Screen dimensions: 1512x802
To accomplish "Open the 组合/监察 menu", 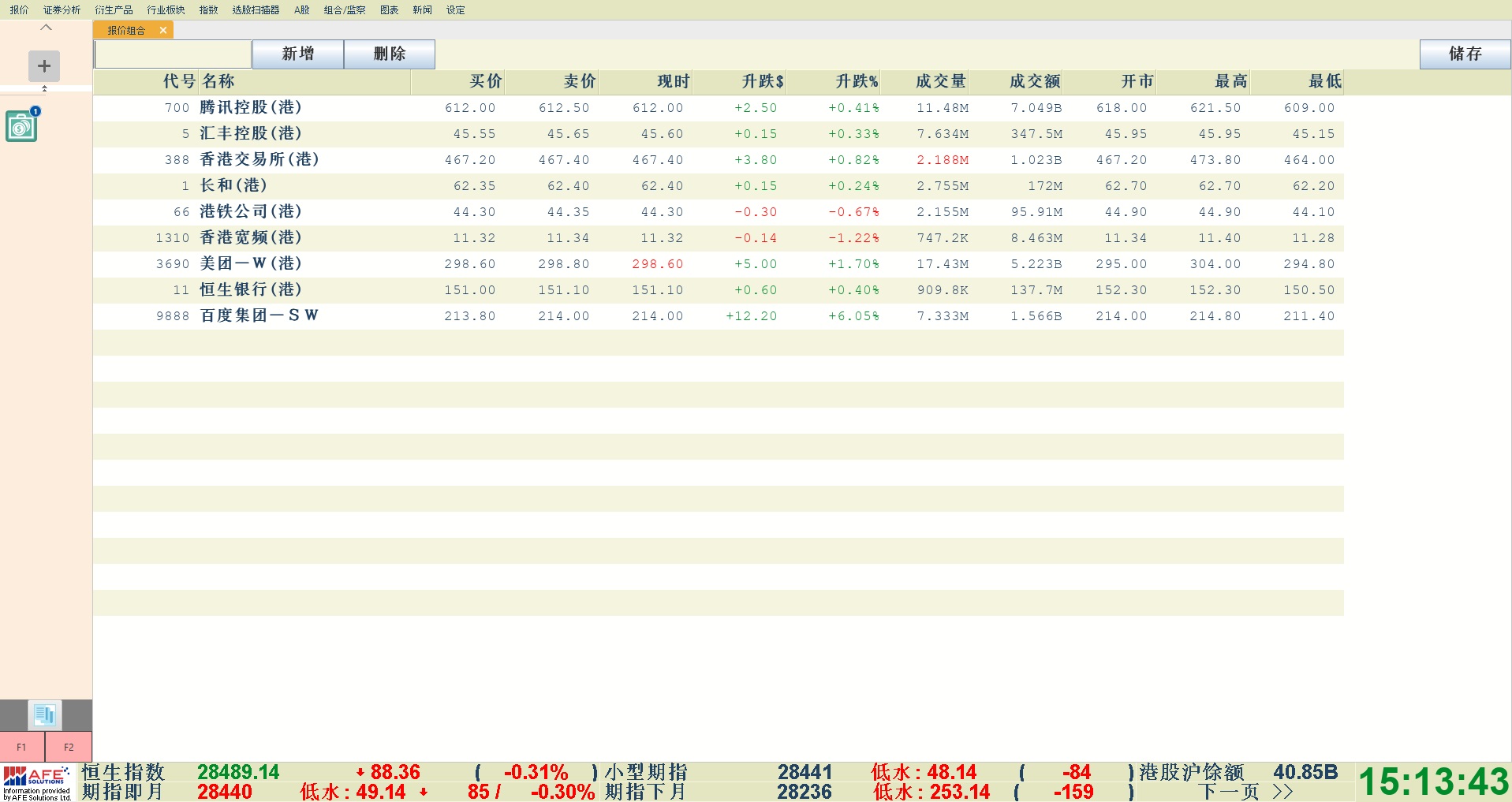I will 345,9.
